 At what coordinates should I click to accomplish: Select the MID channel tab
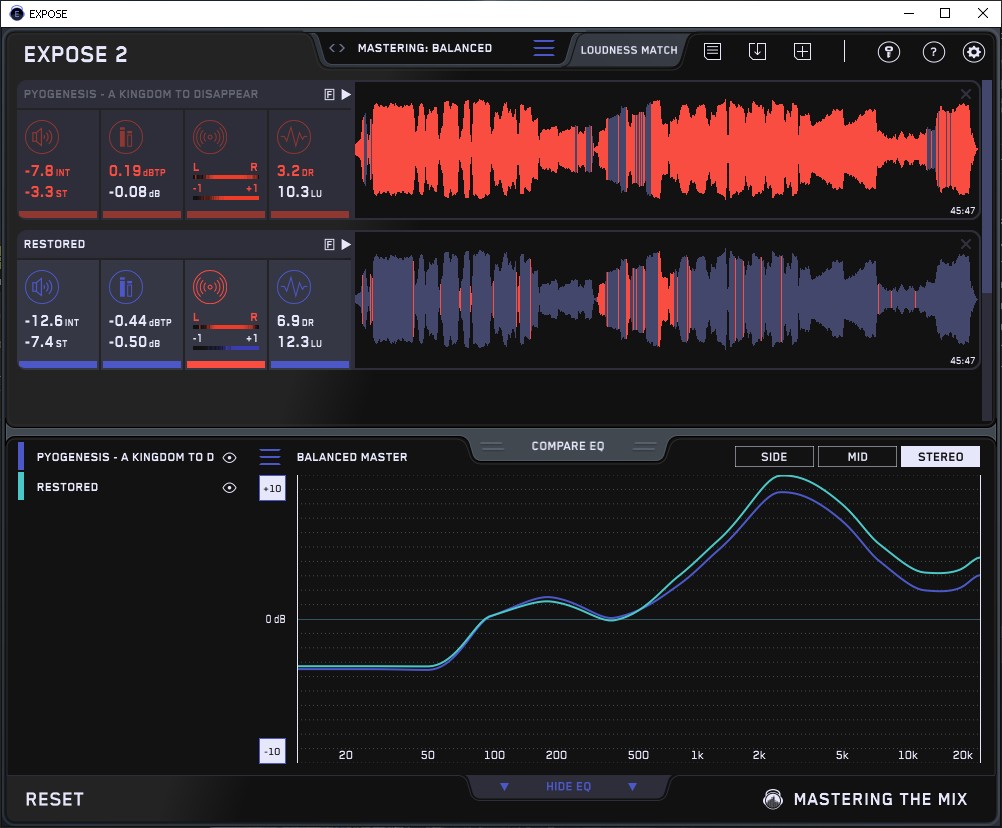point(857,457)
